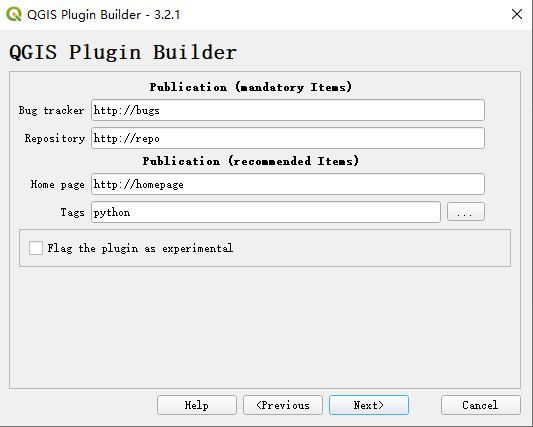Click the 'Home page' field label
The width and height of the screenshot is (533, 427).
point(57,185)
